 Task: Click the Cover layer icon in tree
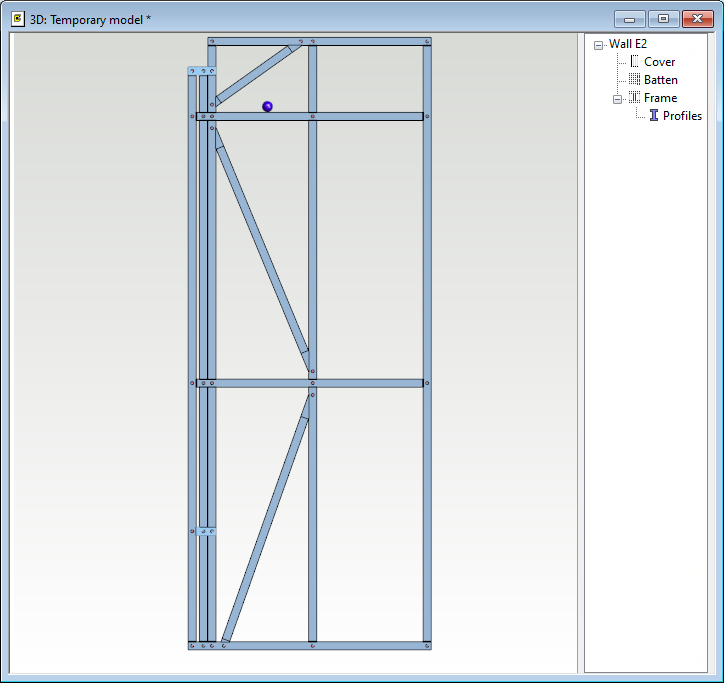pyautogui.click(x=634, y=62)
